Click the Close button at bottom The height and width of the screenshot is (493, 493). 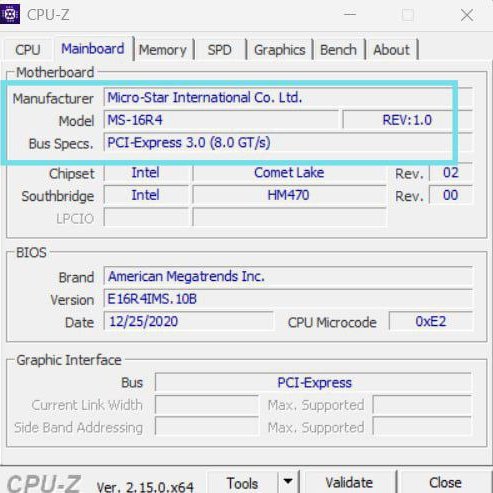pyautogui.click(x=445, y=483)
